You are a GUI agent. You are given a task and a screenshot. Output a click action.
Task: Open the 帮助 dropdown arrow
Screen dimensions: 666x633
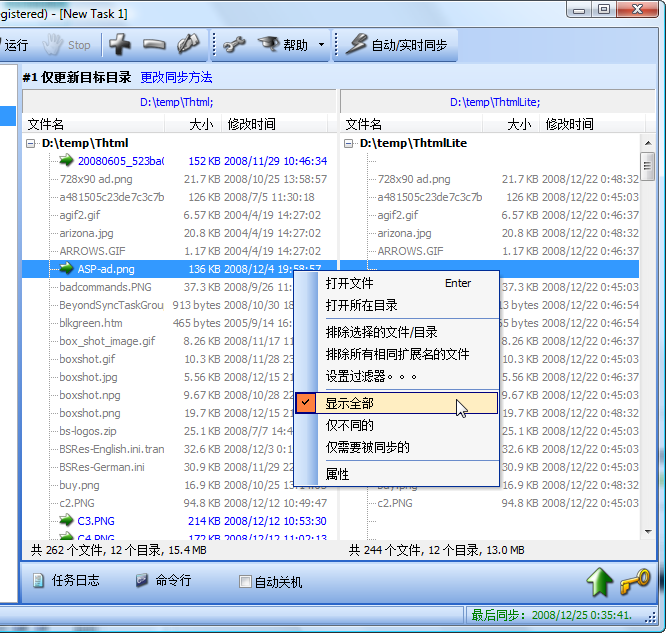point(322,45)
